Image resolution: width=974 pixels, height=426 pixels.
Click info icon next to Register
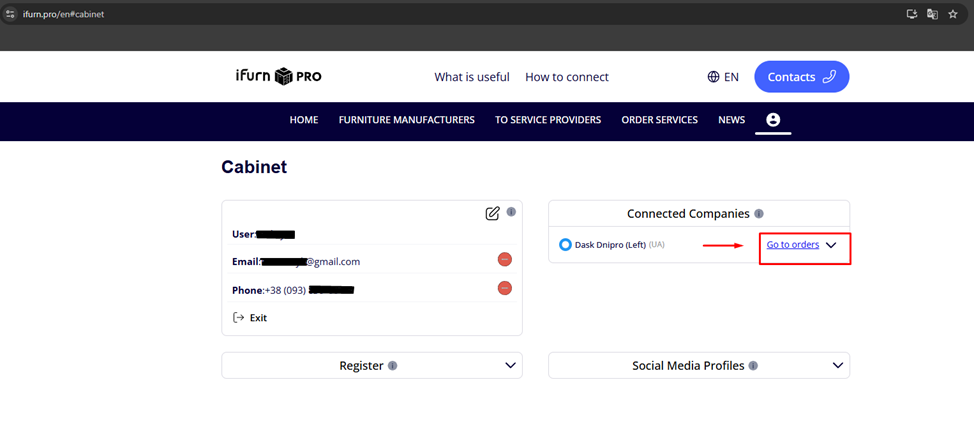tap(392, 366)
